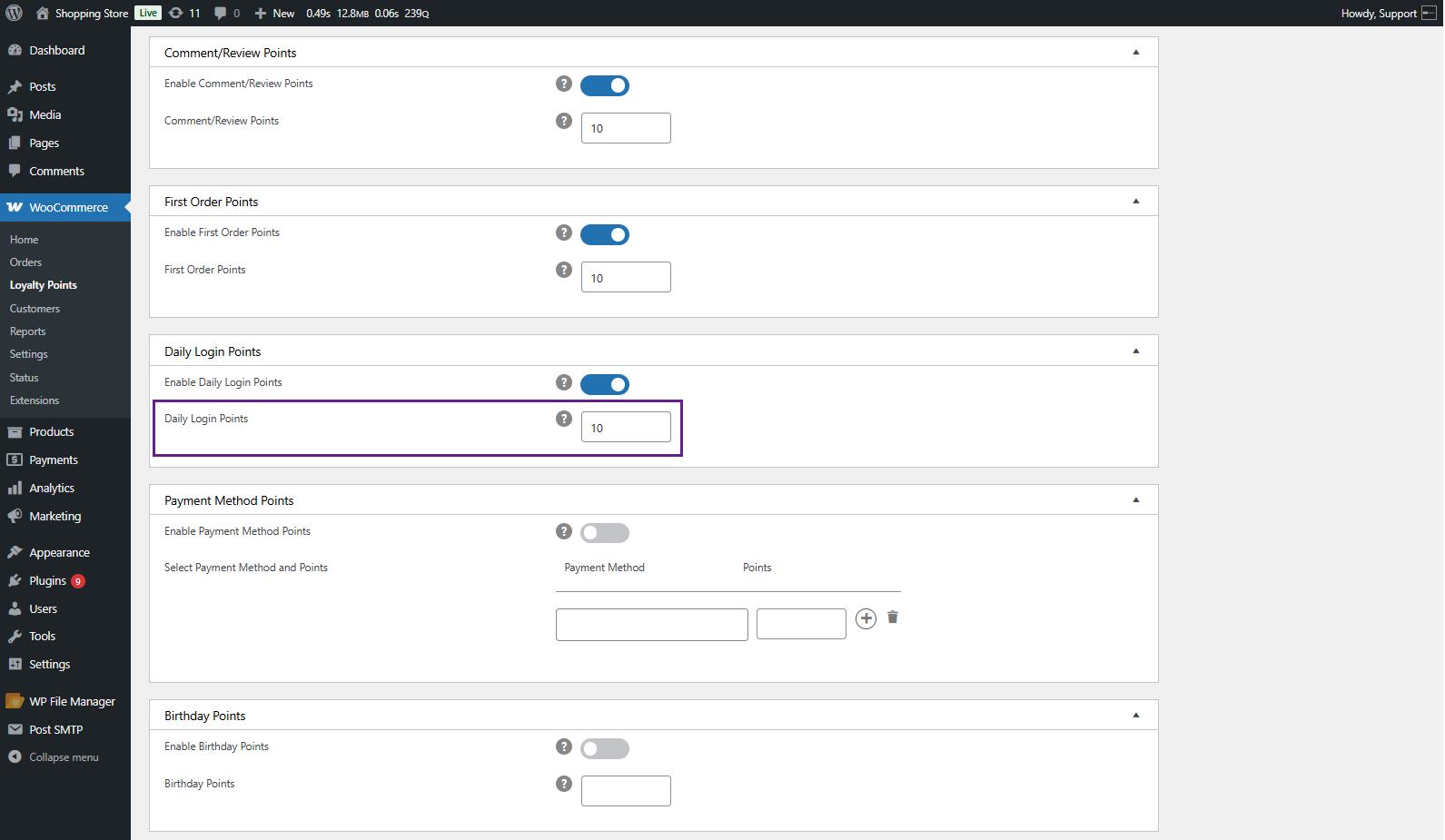Click help icon for Enable Birthday Points
Viewport: 1445px width, 840px height.
(564, 746)
